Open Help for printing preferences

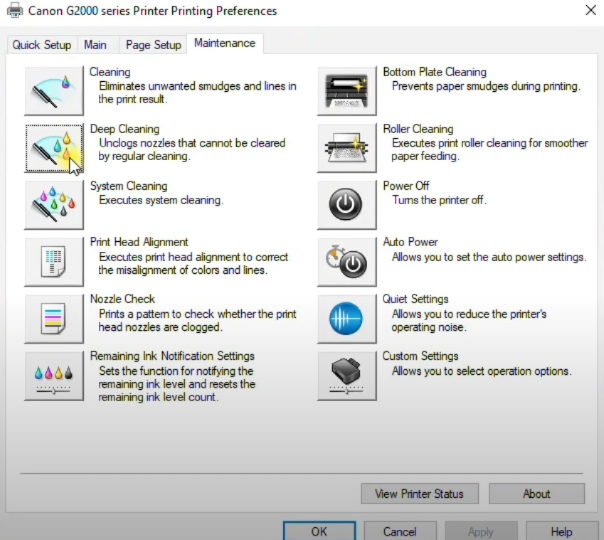point(562,532)
